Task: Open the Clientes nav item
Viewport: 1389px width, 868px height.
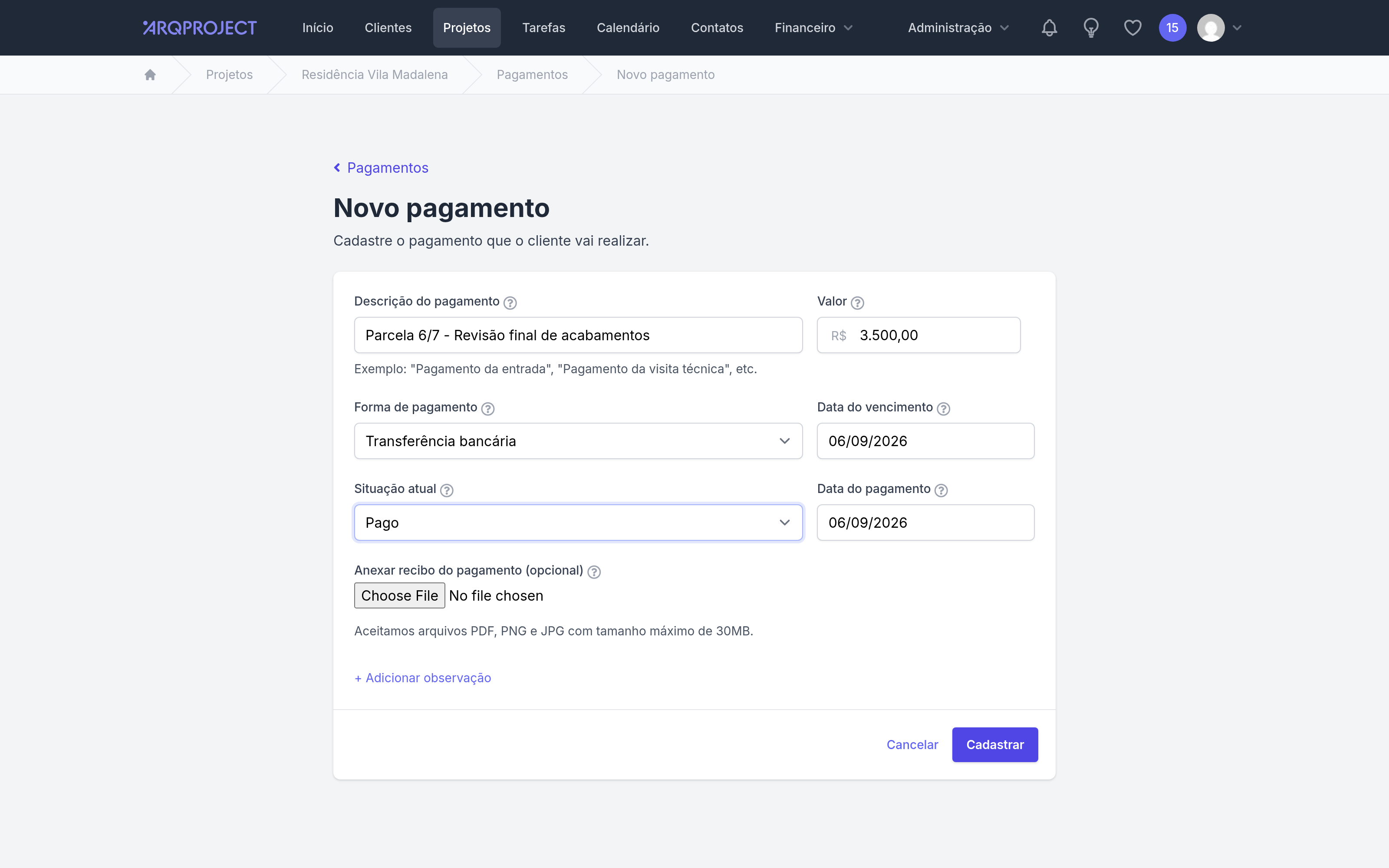Action: tap(388, 27)
